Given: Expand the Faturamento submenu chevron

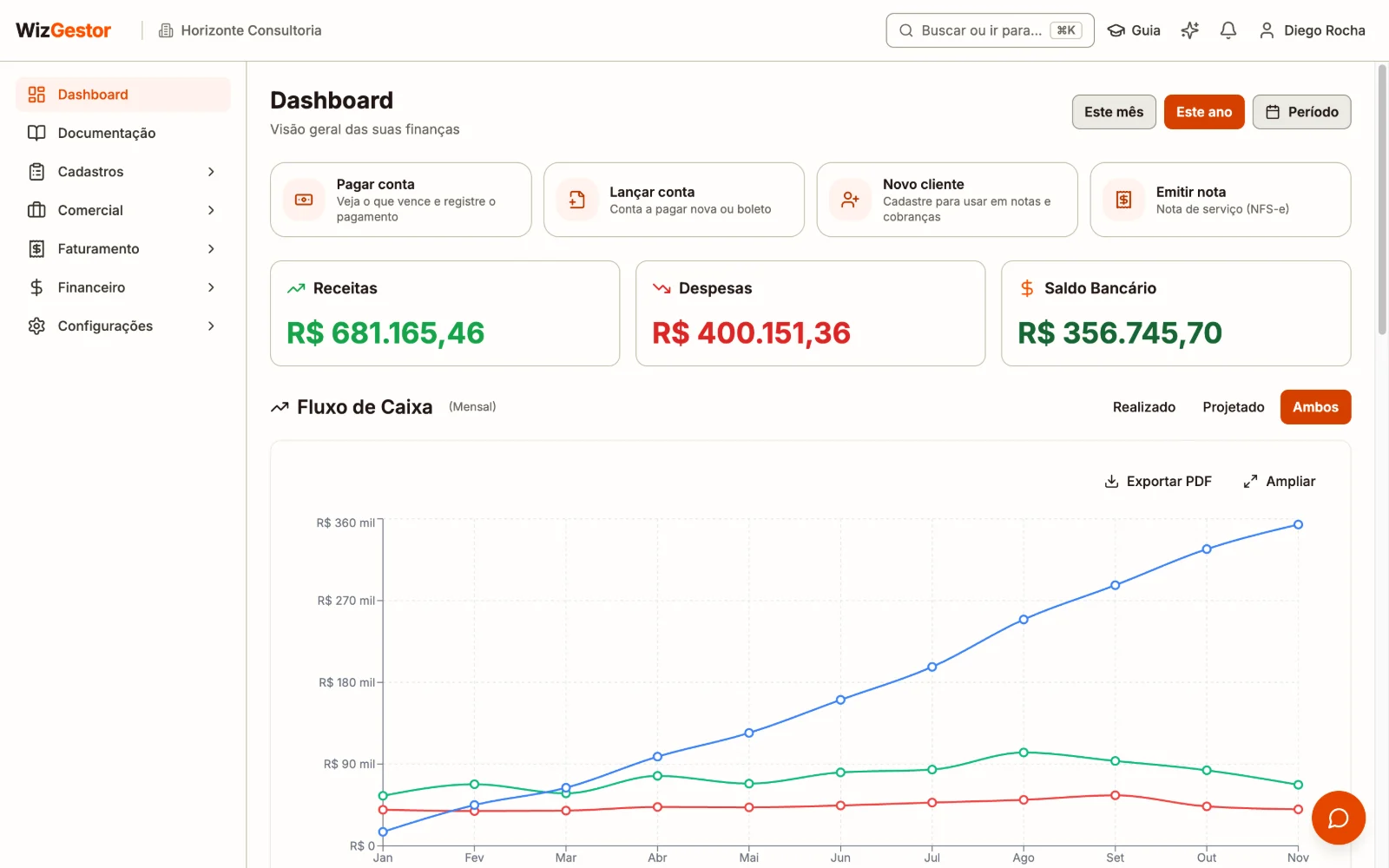Looking at the screenshot, I should [x=211, y=249].
